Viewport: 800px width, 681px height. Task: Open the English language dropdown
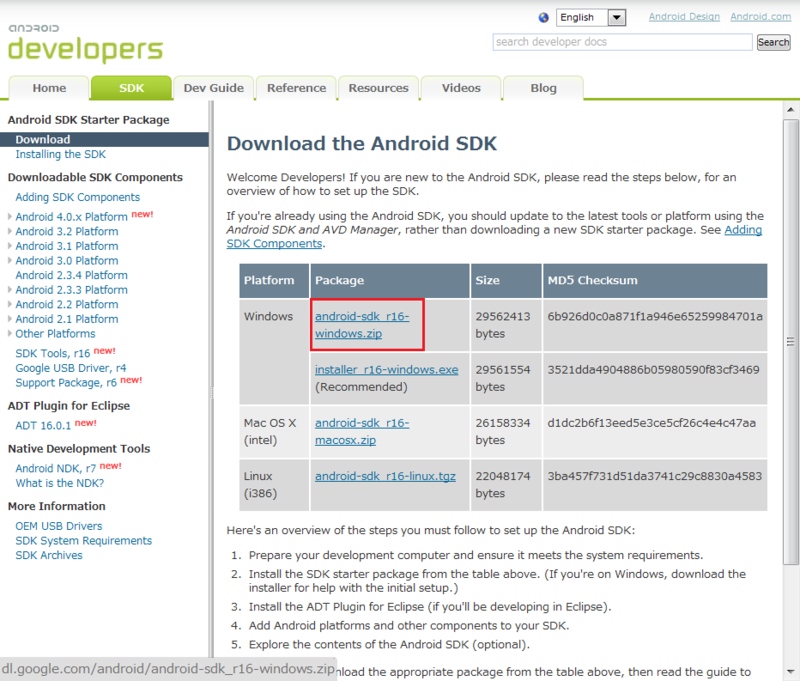point(591,18)
